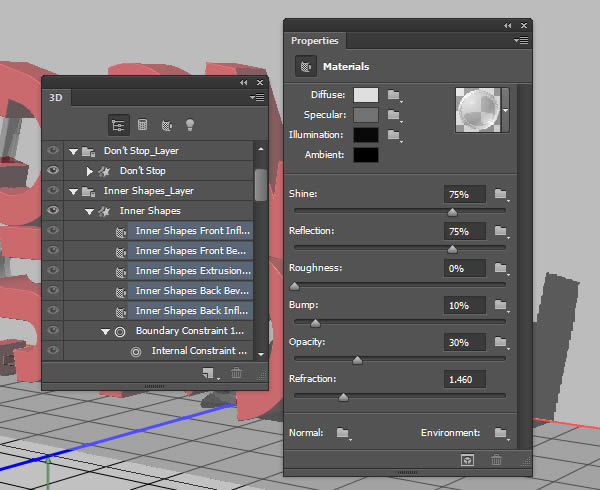Collapse Don't Stop_Layer tree group
600x490 pixels.
point(73,152)
